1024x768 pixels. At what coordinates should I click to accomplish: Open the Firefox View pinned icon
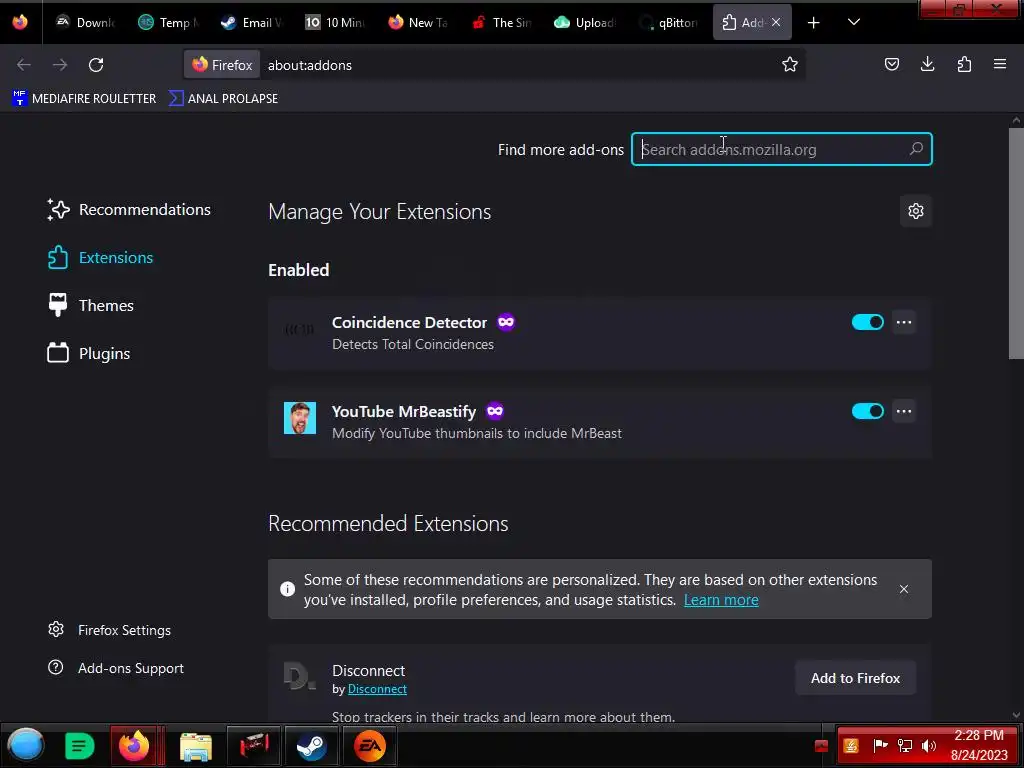pyautogui.click(x=20, y=22)
